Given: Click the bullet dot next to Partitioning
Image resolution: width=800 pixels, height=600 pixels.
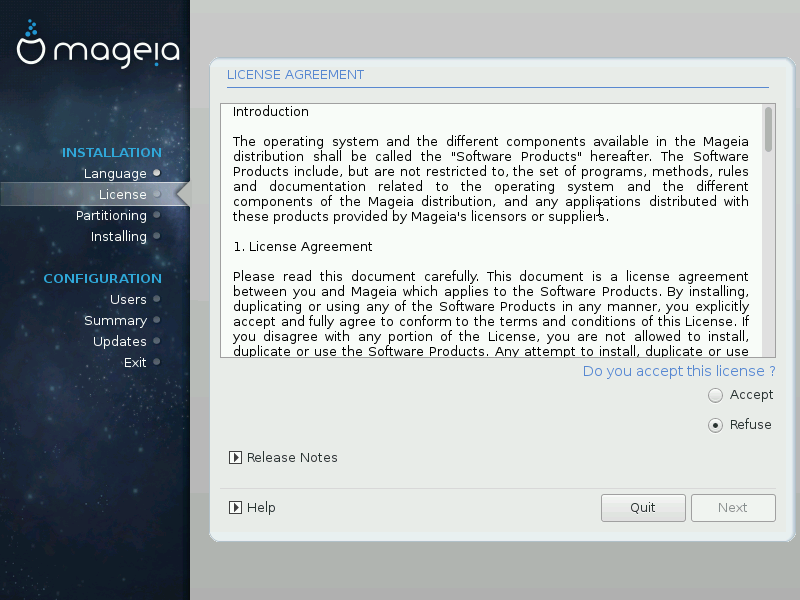Looking at the screenshot, I should tap(157, 215).
